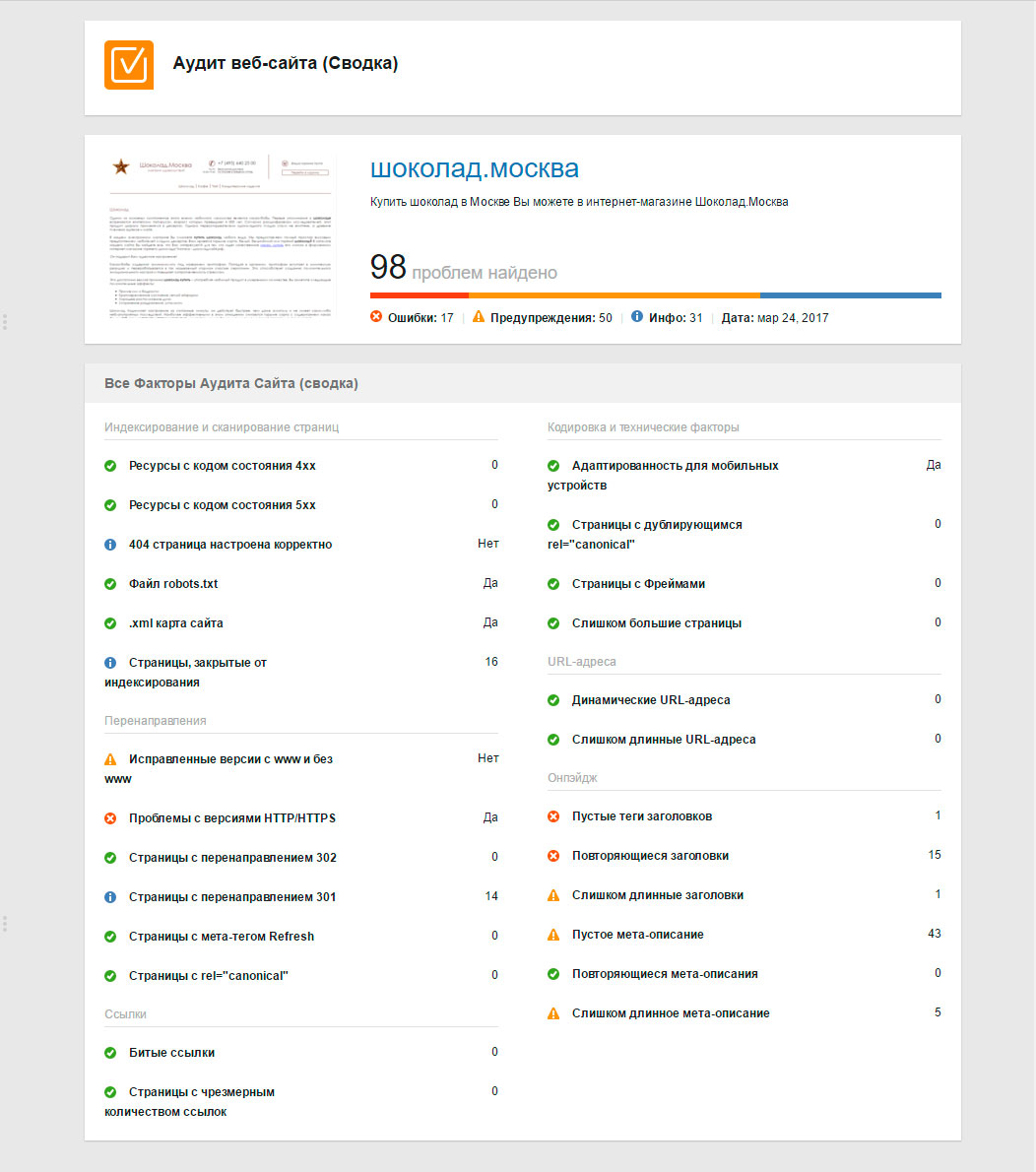Open the шоколад.москва site link

coord(475,169)
